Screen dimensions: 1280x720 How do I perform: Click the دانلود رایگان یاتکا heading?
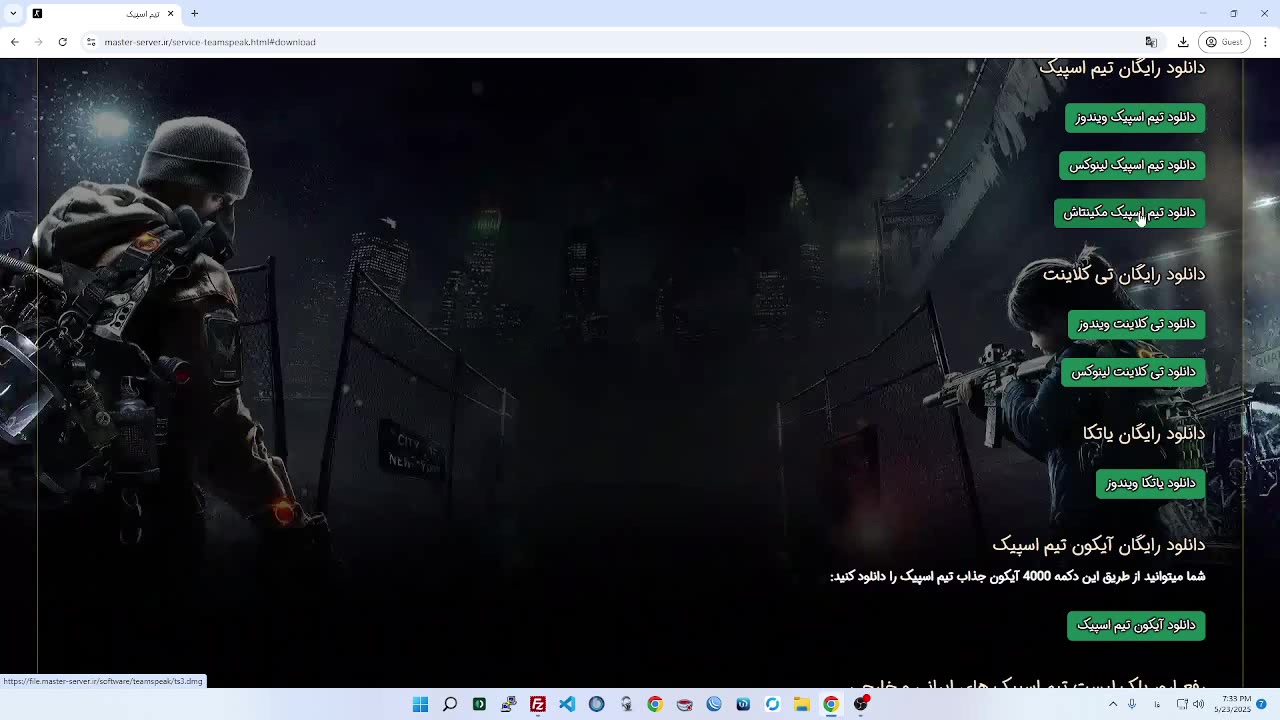[1144, 433]
